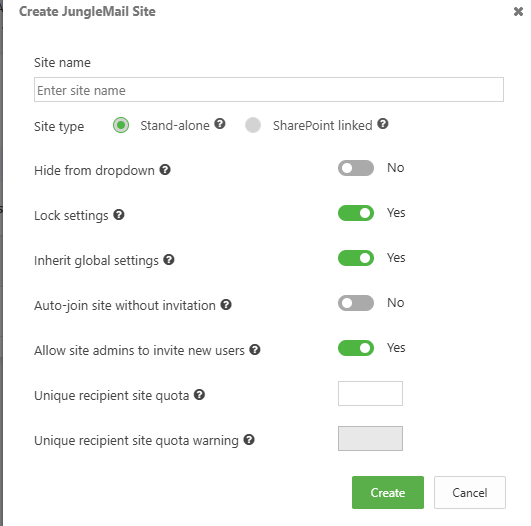Viewport: 531px width, 526px height.
Task: Click the Site name input field
Action: (269, 90)
